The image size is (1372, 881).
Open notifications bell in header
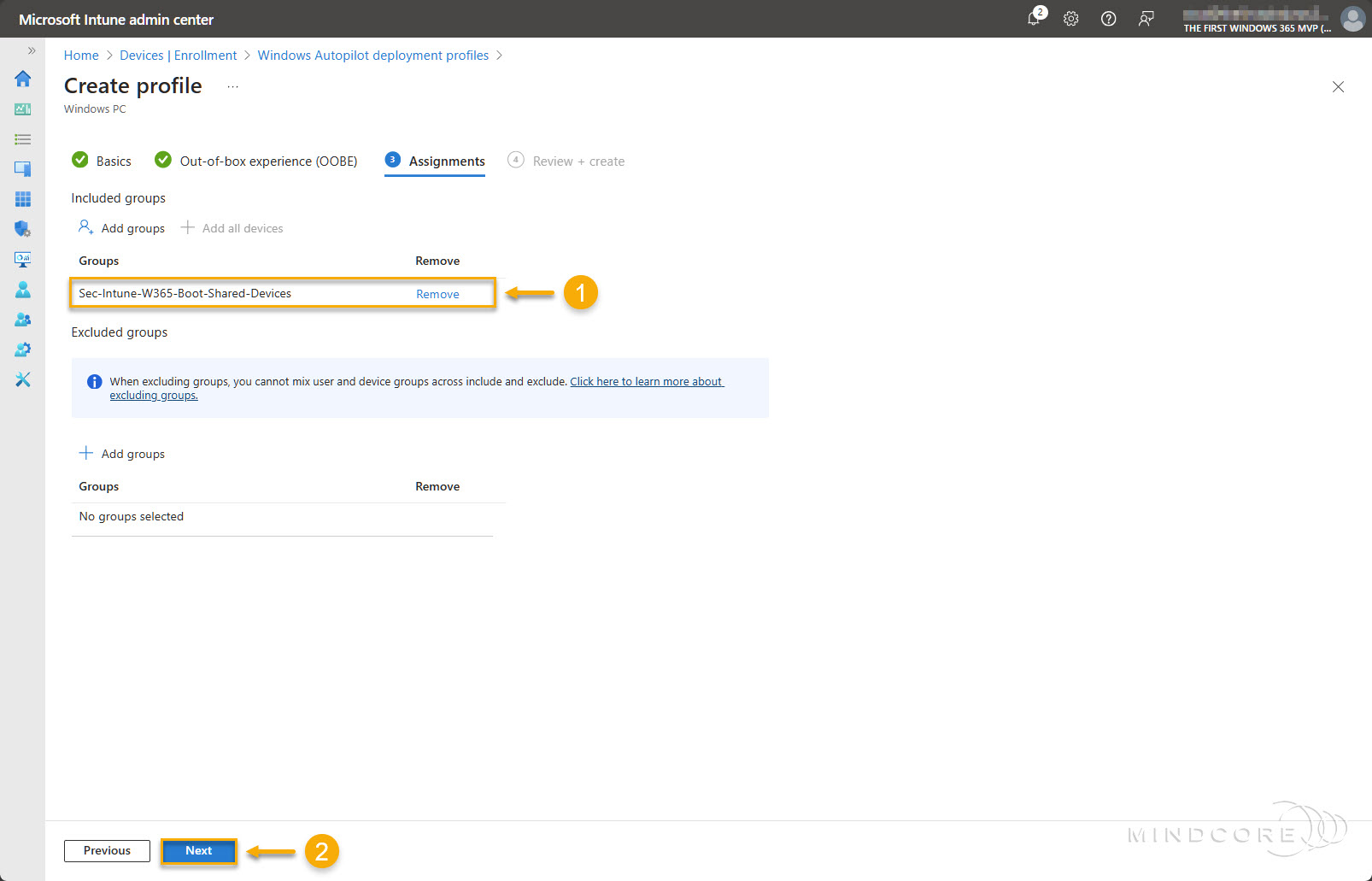click(x=1035, y=18)
